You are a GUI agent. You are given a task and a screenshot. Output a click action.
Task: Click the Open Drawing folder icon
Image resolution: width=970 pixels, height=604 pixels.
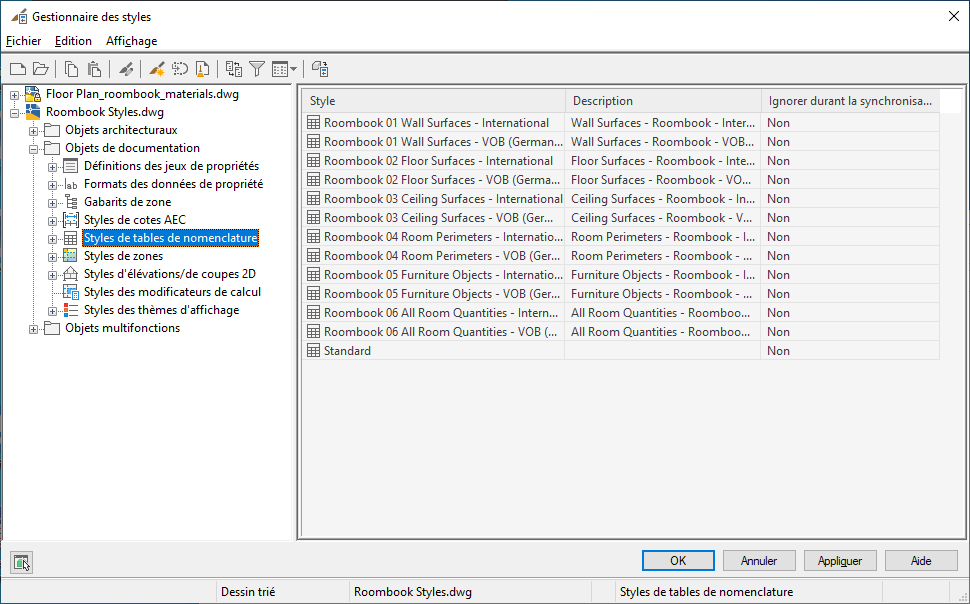(x=41, y=69)
